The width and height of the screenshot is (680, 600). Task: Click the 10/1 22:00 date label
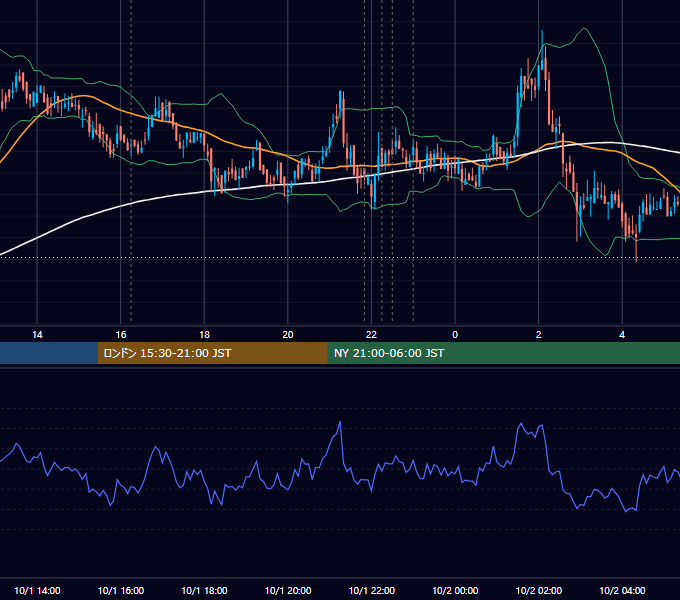click(372, 590)
